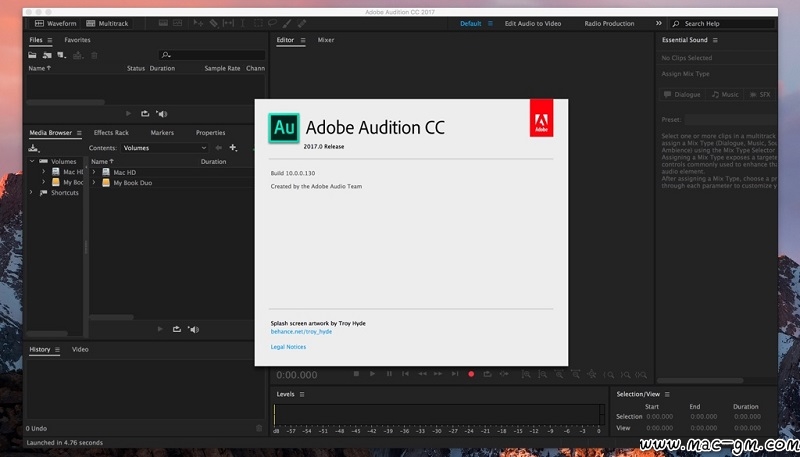The height and width of the screenshot is (457, 800).
Task: Click the trash icon in Files panel
Action: click(94, 55)
